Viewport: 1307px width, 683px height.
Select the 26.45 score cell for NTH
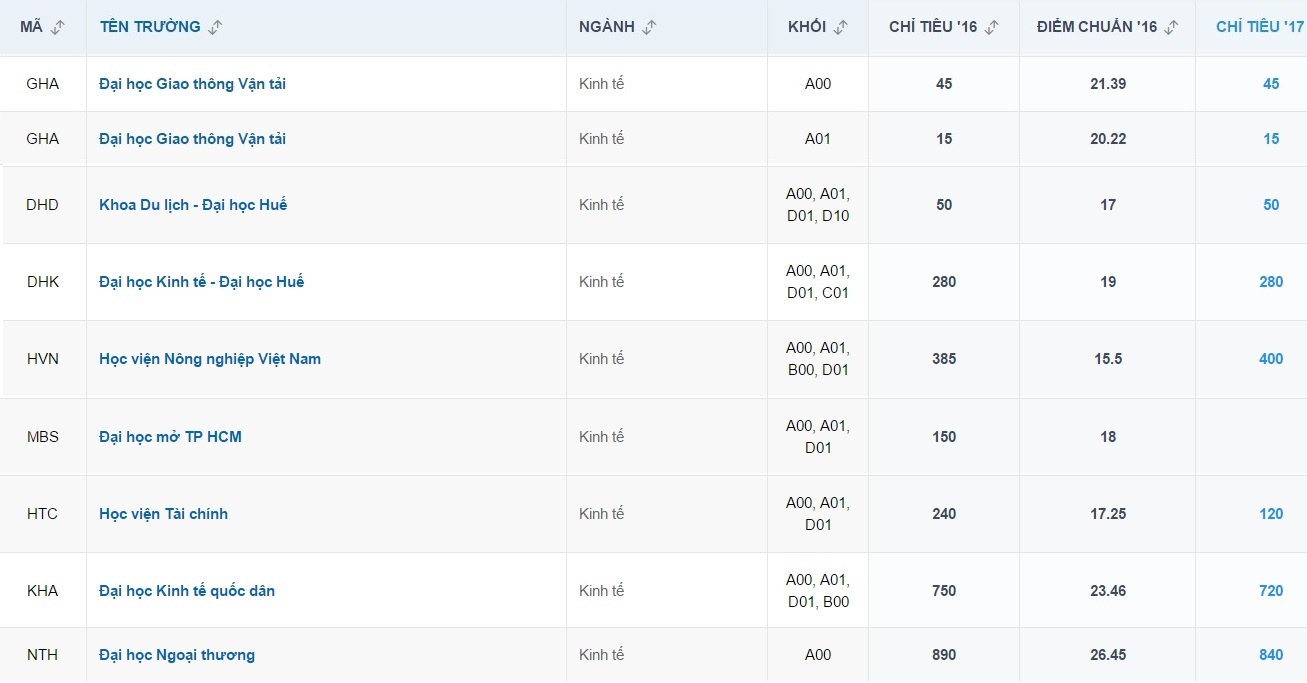tap(1108, 655)
